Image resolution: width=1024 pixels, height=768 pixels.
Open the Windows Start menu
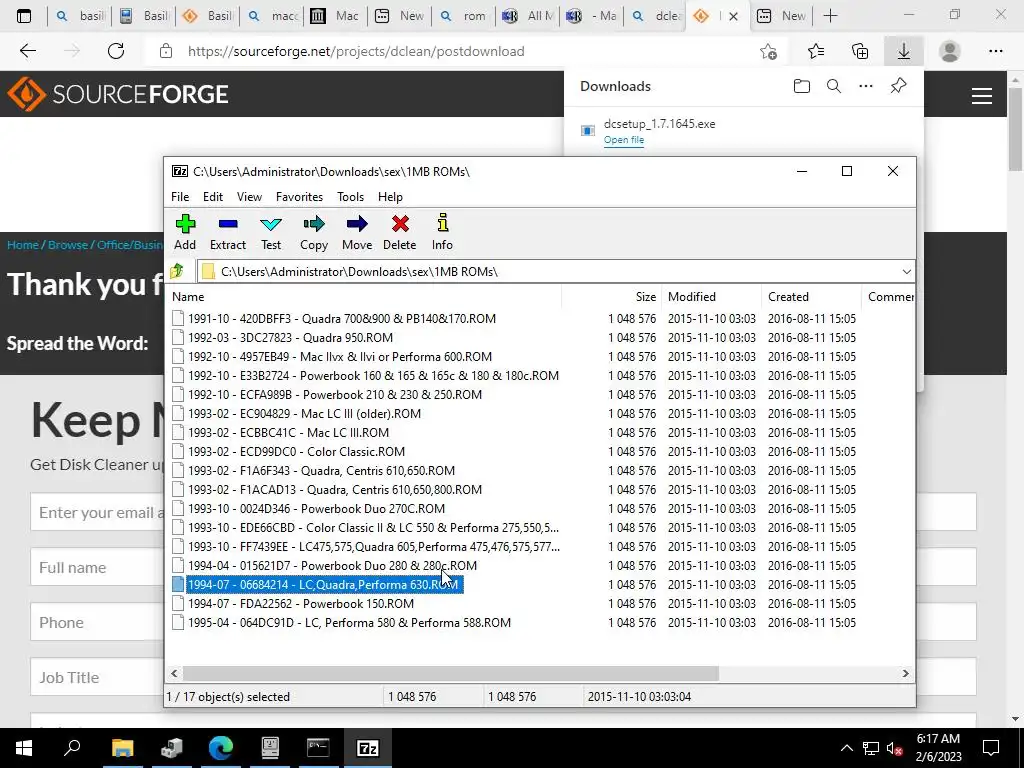pyautogui.click(x=24, y=748)
